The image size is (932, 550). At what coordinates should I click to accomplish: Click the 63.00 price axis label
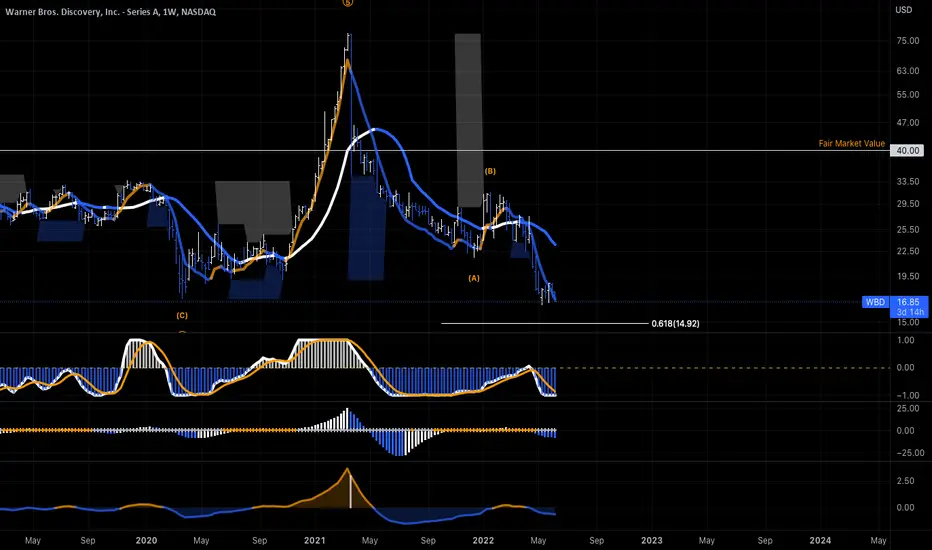tap(908, 71)
